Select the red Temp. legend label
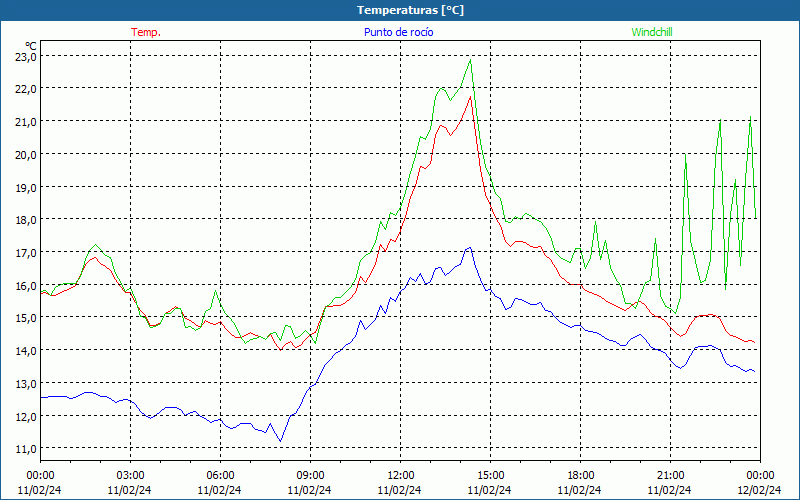The width and height of the screenshot is (800, 500). (x=146, y=32)
